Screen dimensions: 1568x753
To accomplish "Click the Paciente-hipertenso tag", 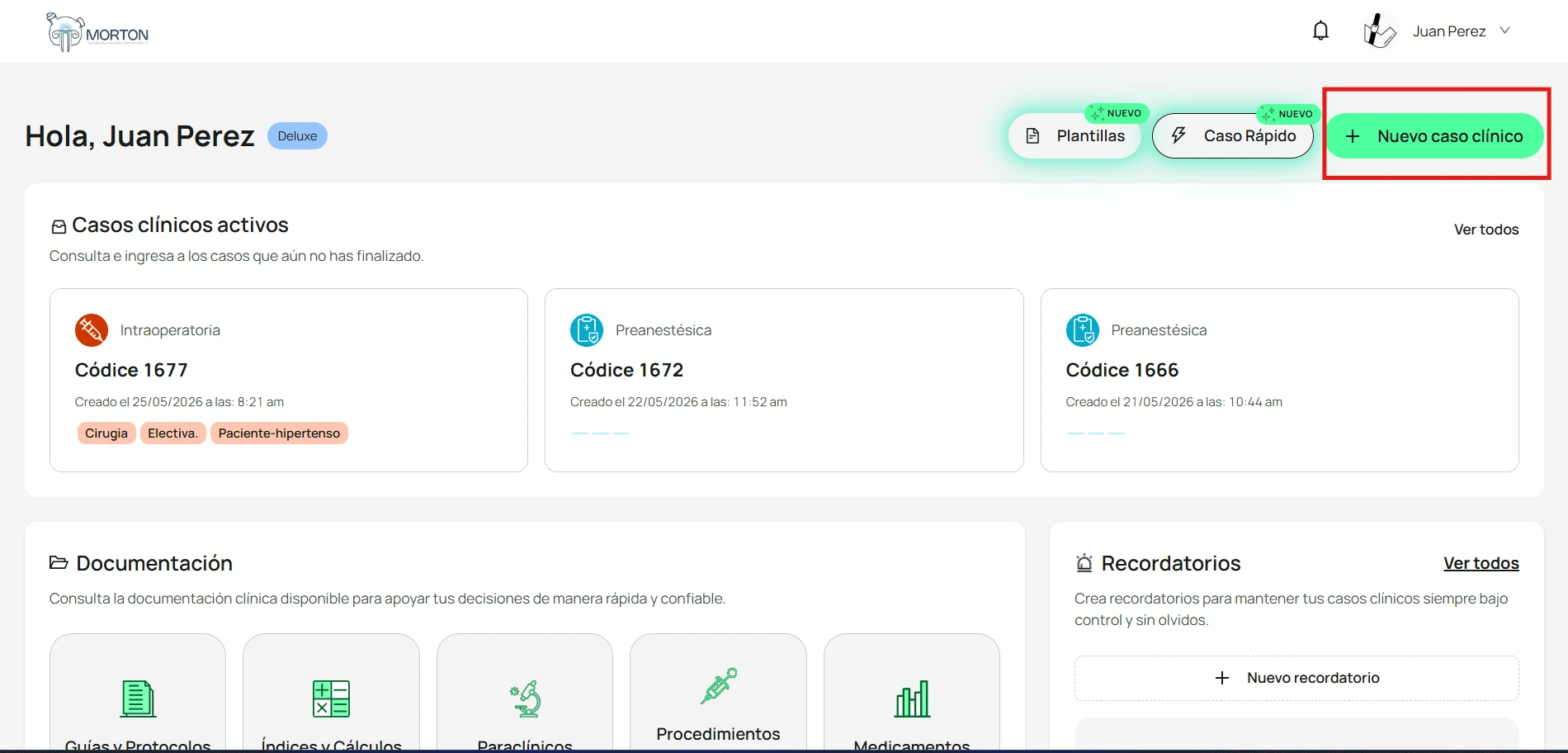I will (279, 433).
